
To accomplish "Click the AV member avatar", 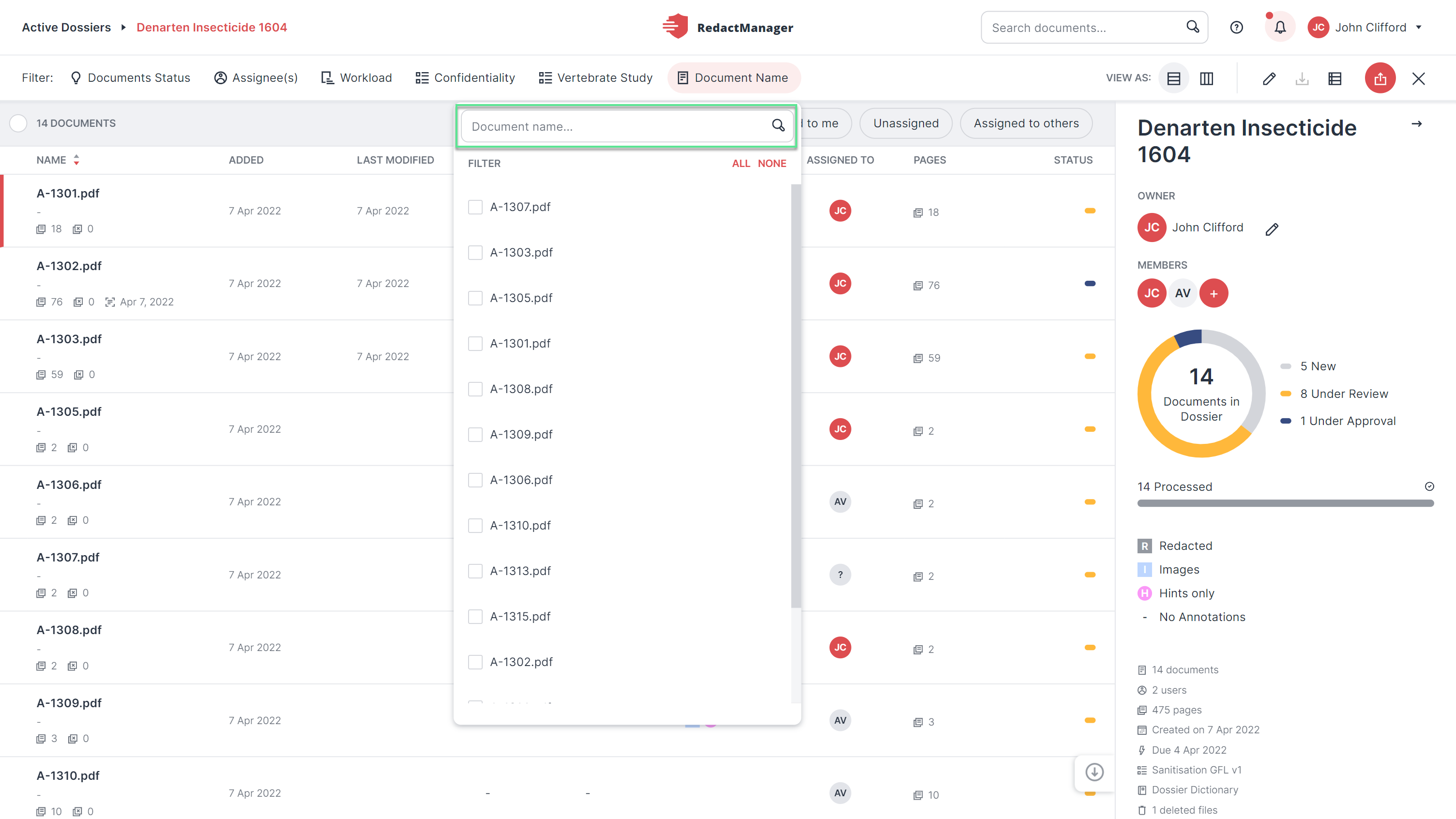I will (1183, 293).
